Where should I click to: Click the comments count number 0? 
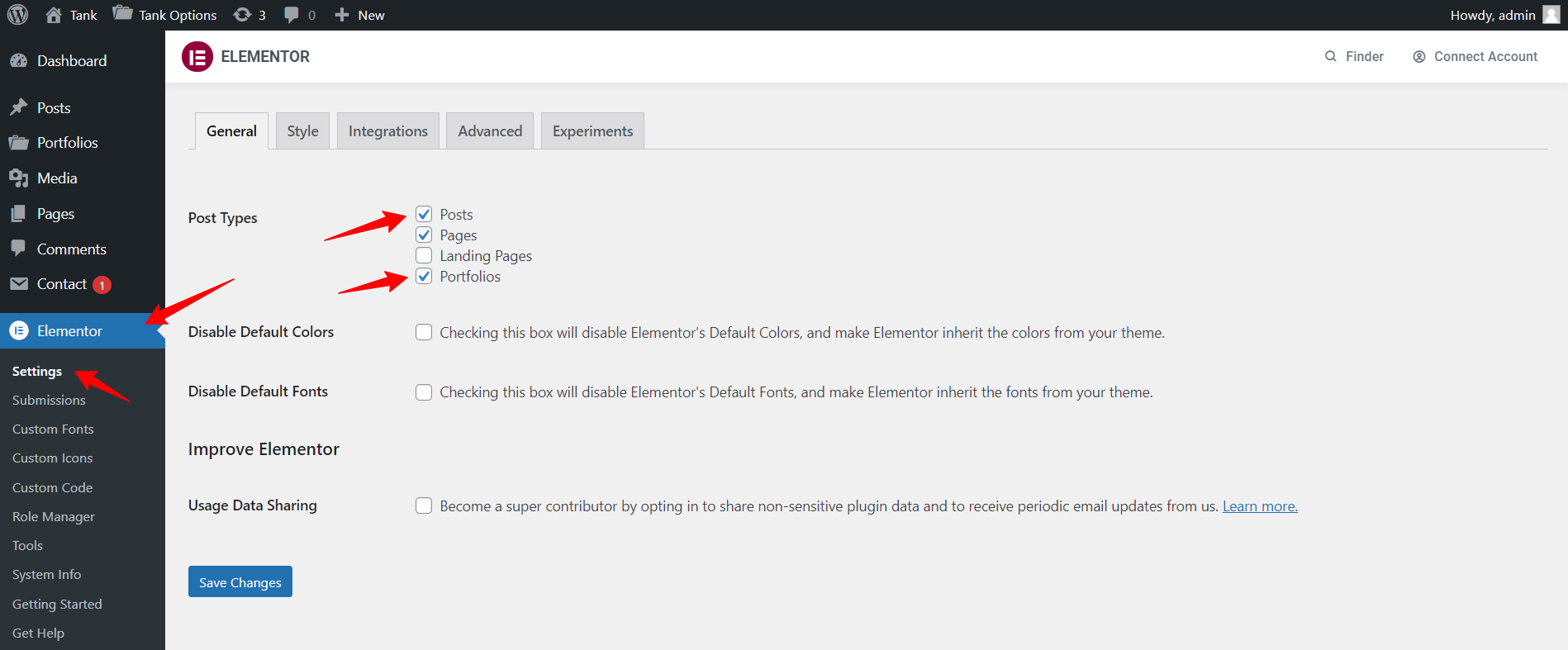311,15
